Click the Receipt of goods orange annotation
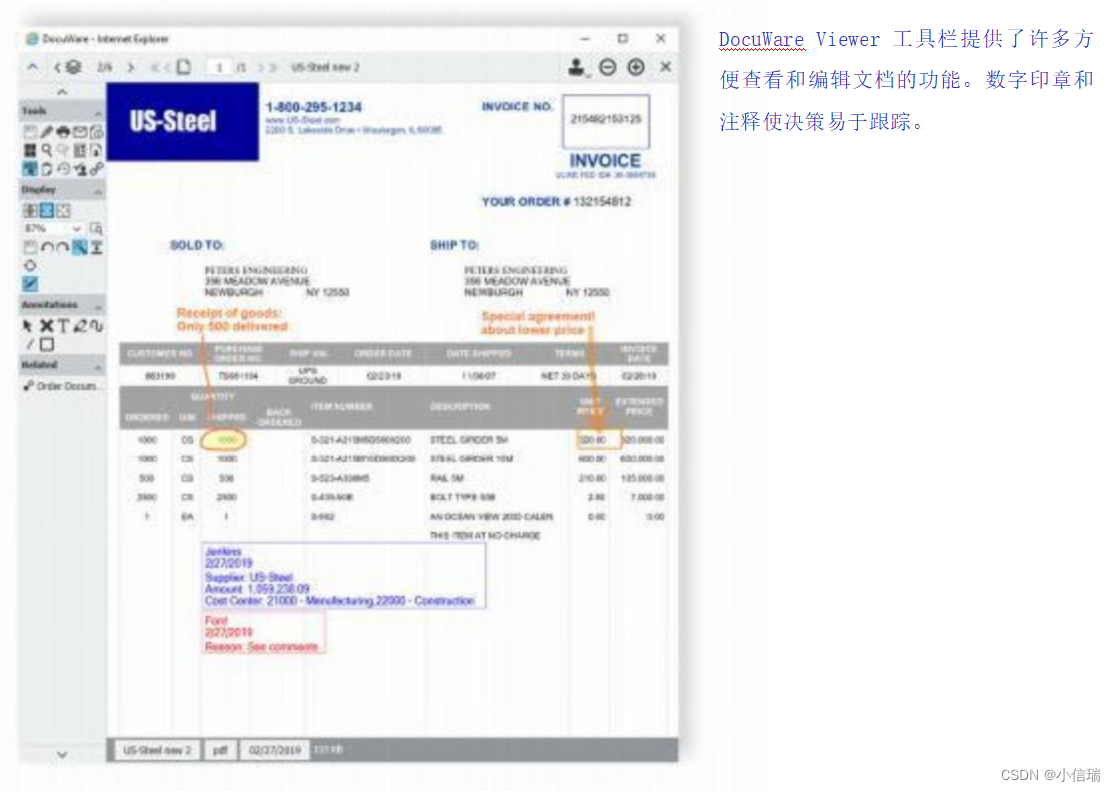 click(x=232, y=320)
